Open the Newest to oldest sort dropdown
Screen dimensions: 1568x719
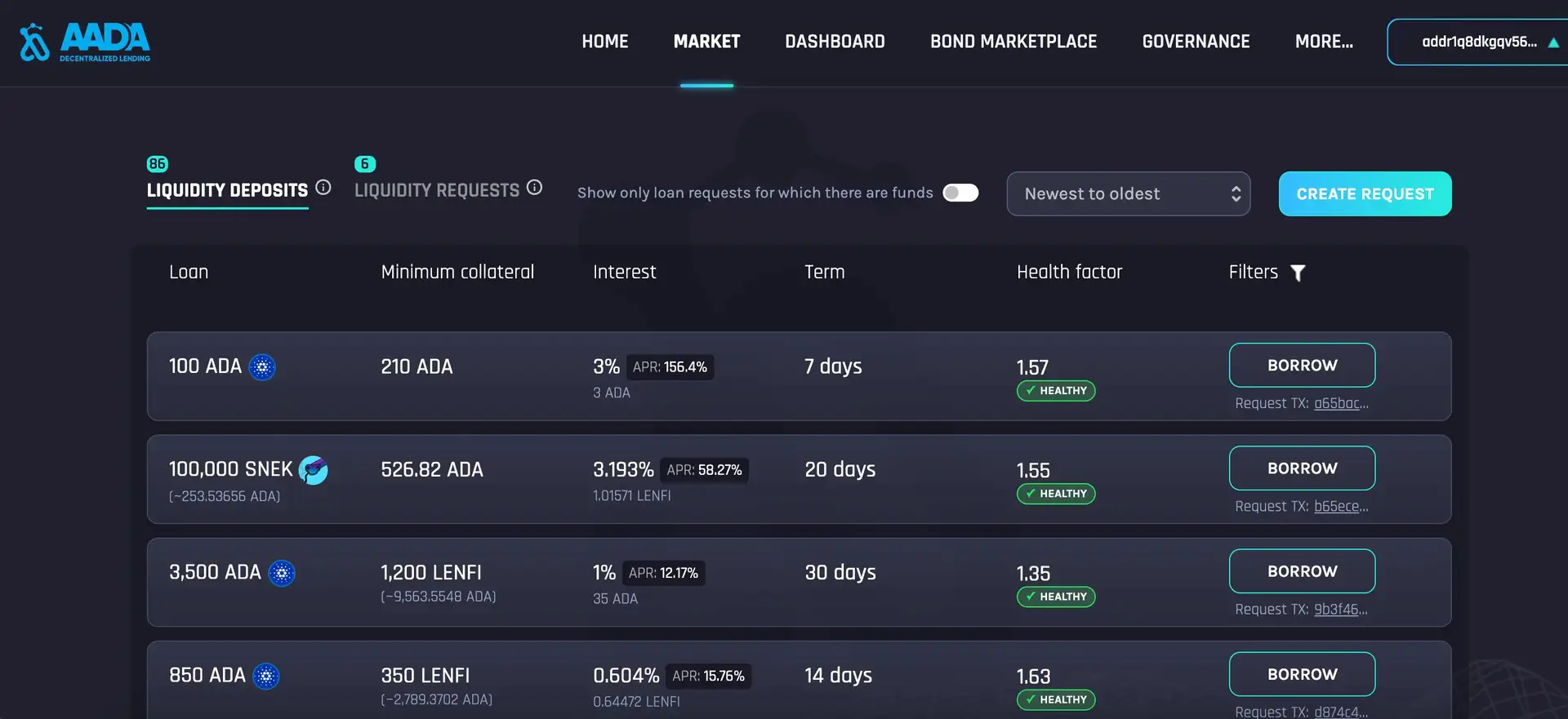pos(1128,194)
